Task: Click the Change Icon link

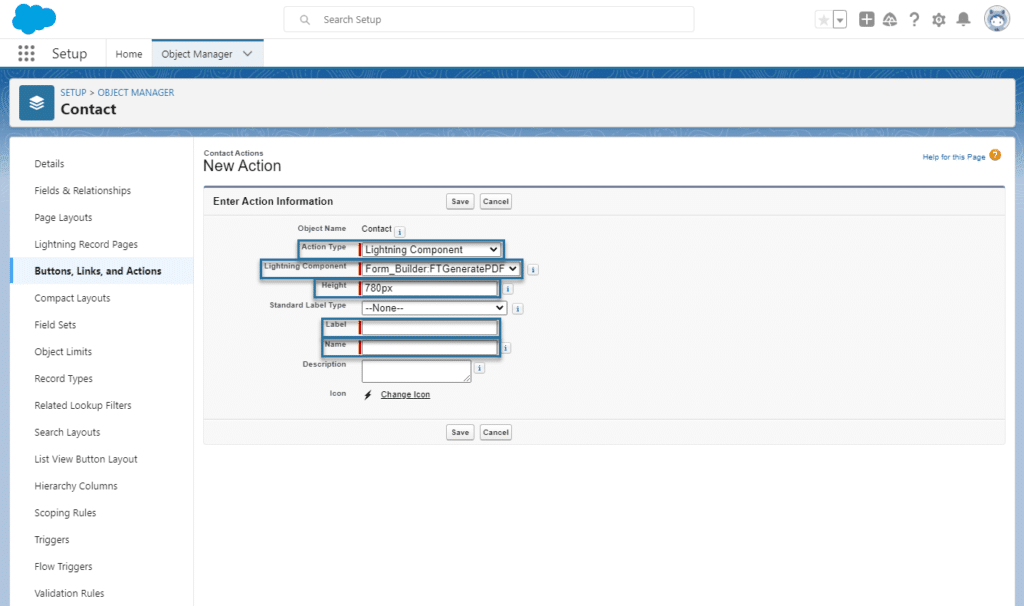Action: (x=405, y=395)
